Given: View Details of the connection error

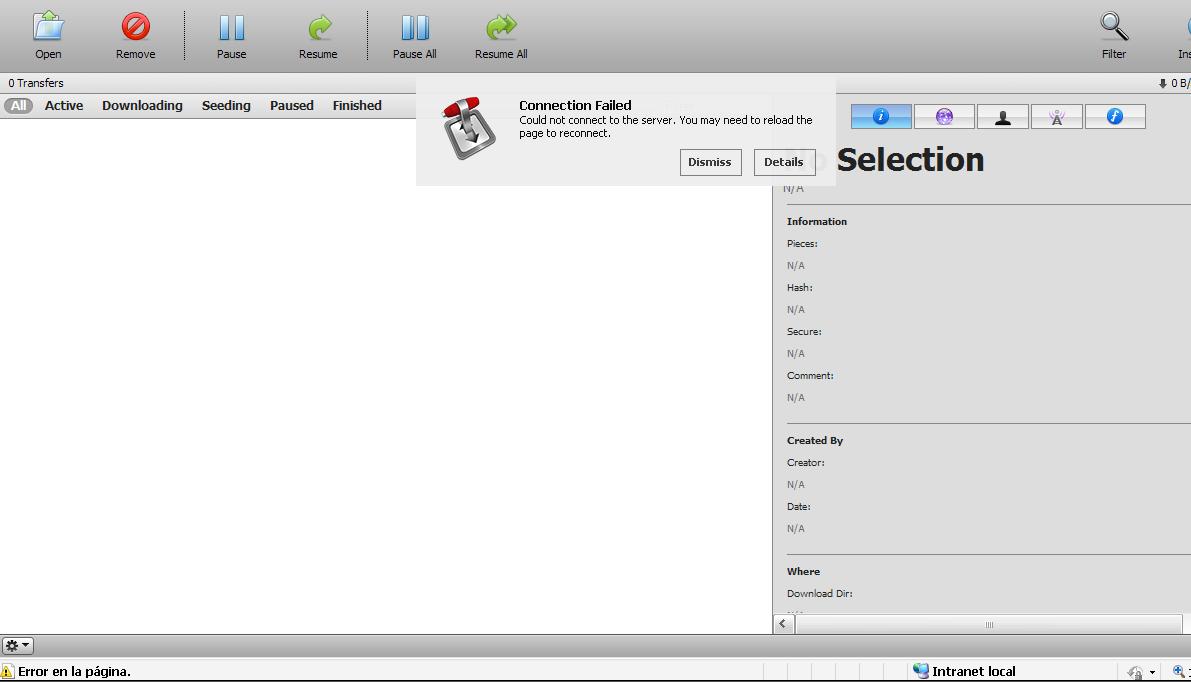Looking at the screenshot, I should point(784,162).
